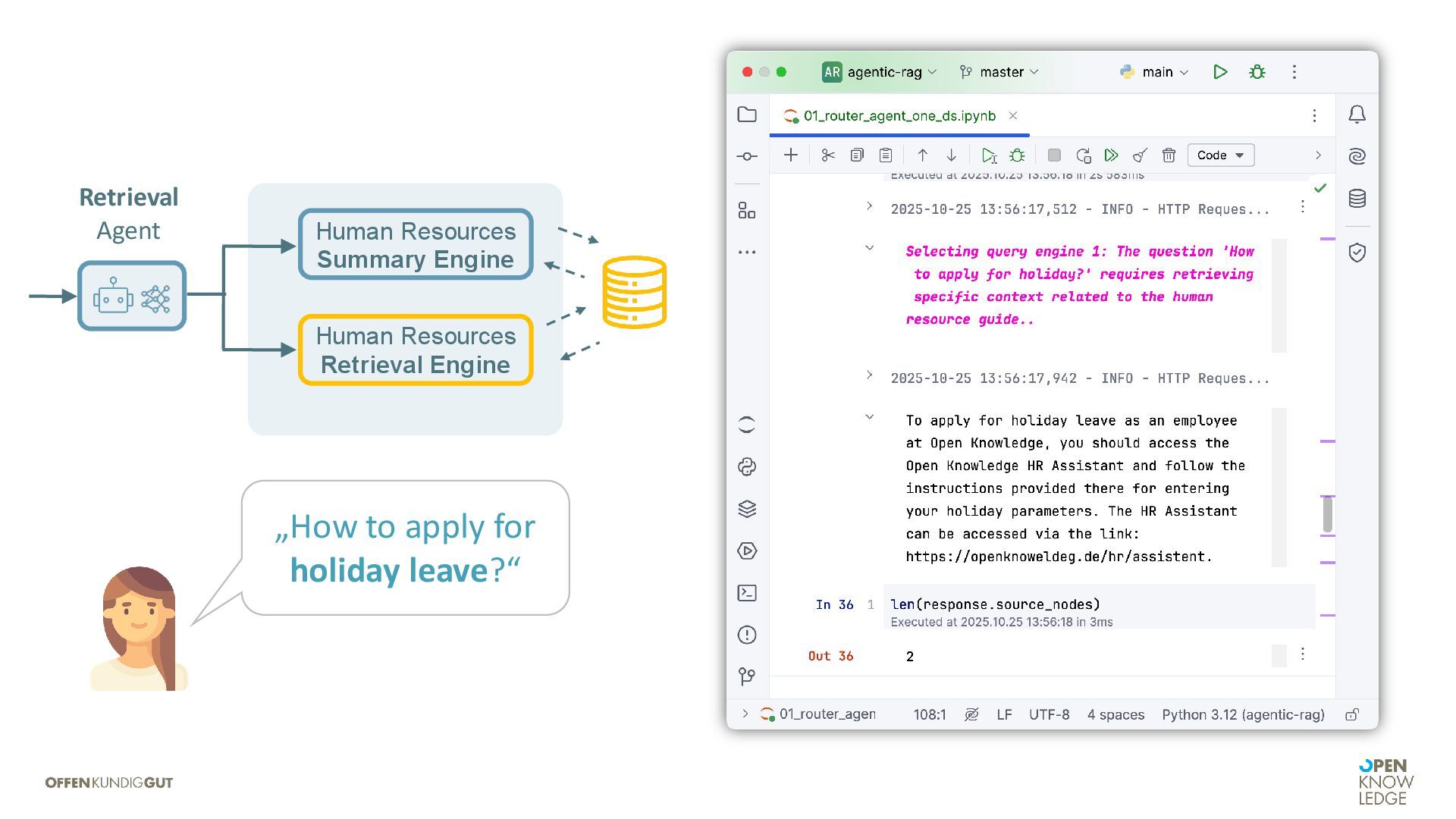Click the green inspection check mark
Screen dimensions: 1456x819
pos(1320,188)
